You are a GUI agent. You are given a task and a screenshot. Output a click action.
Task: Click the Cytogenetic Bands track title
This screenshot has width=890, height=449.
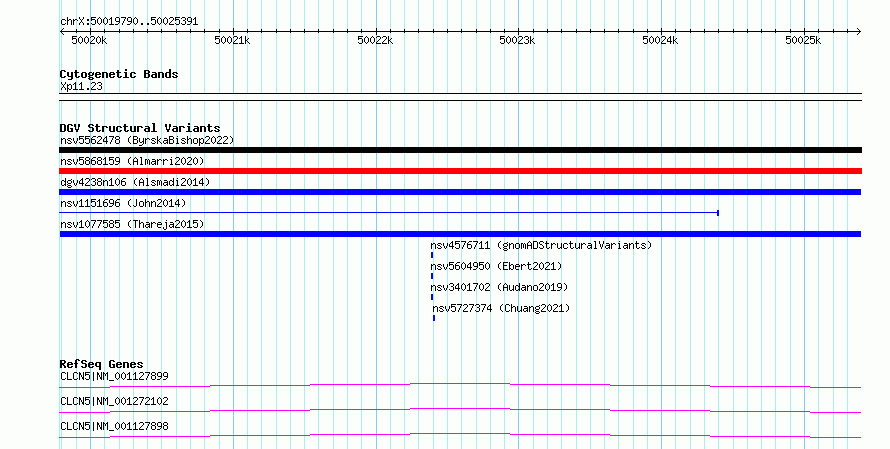point(119,74)
